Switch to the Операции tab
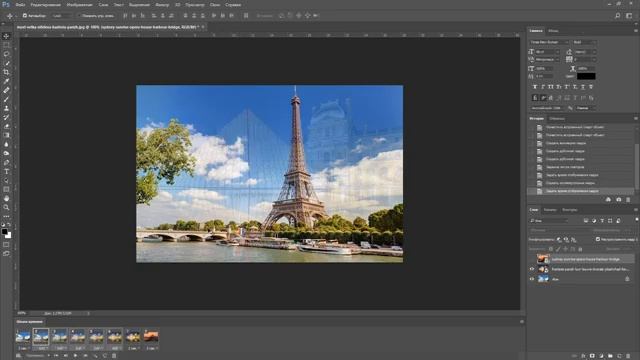640x360 pixels. (557, 118)
